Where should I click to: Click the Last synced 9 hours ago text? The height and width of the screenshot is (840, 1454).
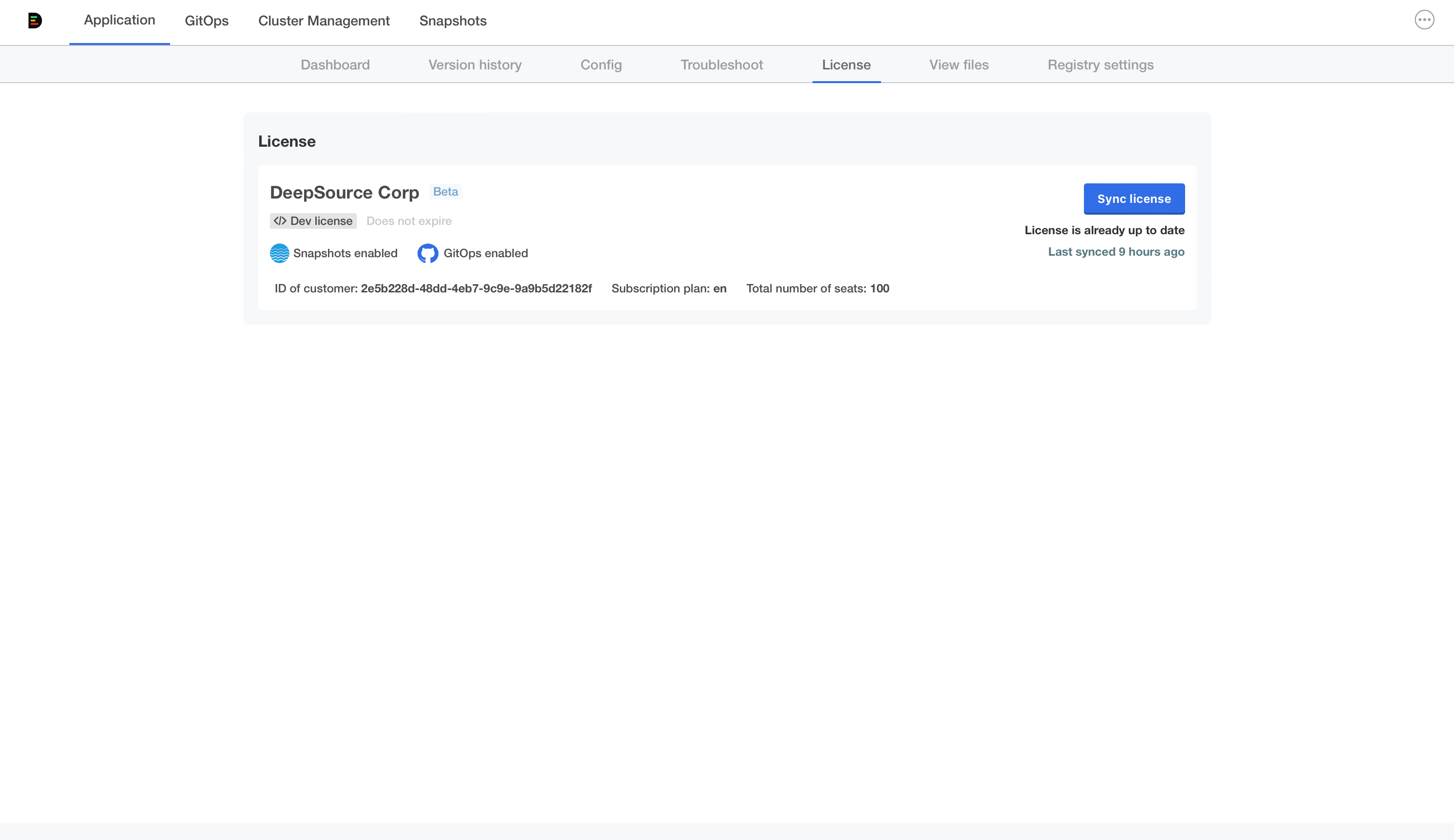(x=1116, y=252)
